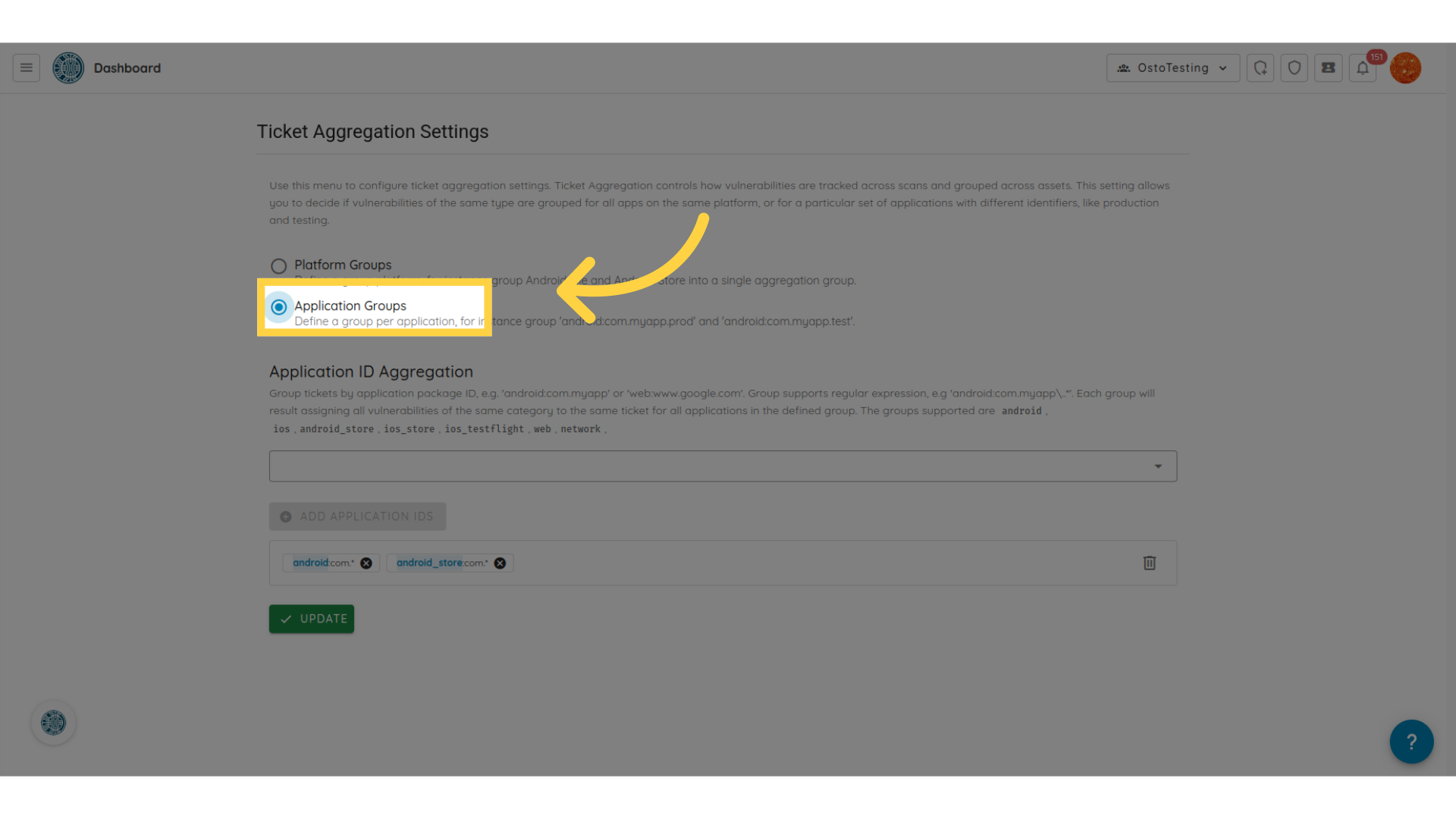This screenshot has width=1456, height=819.
Task: Click ADD APPLICATION IDS button
Action: (x=357, y=516)
